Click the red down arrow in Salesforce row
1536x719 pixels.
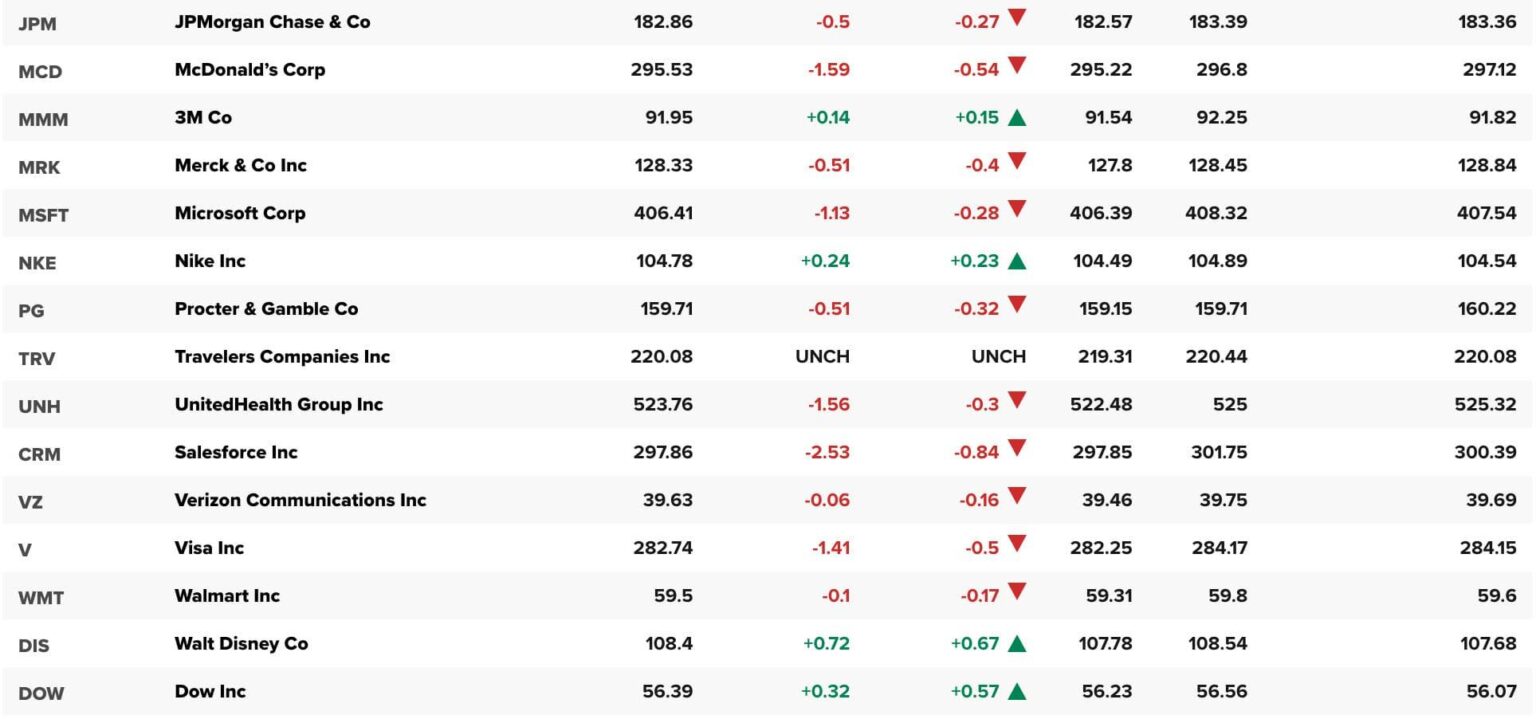(1017, 448)
